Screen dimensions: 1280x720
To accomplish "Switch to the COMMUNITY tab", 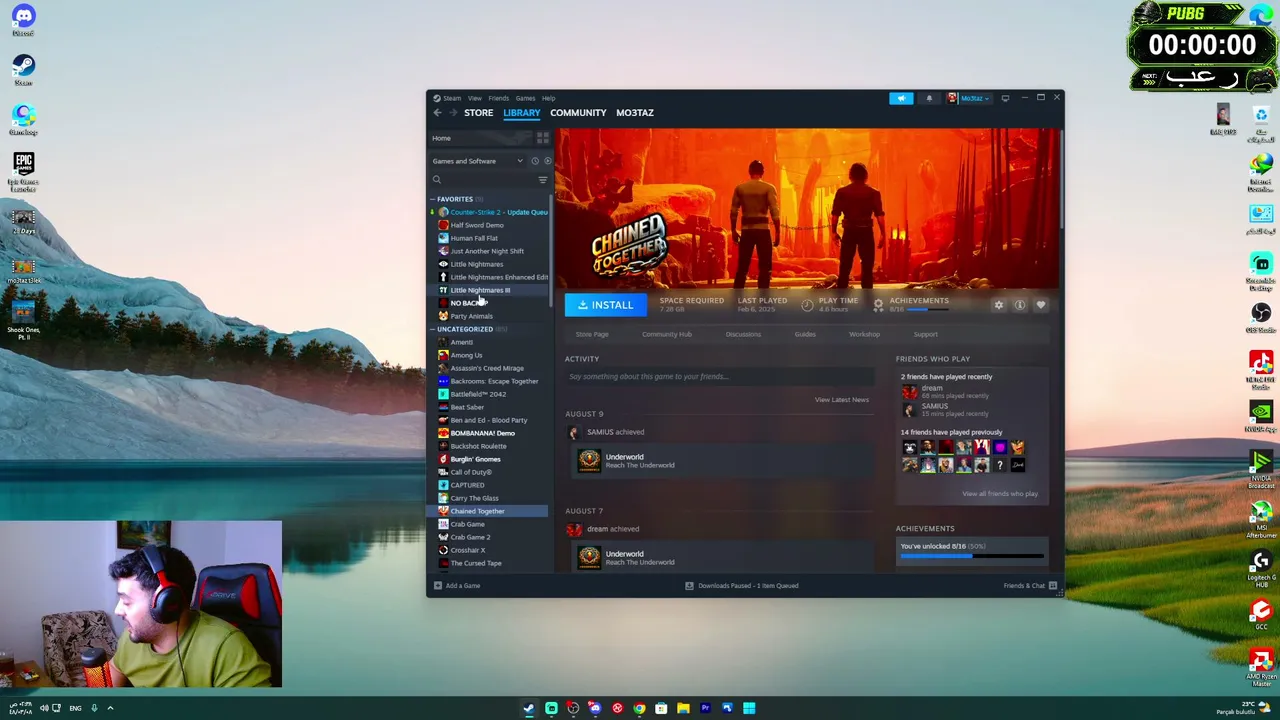I will [578, 113].
